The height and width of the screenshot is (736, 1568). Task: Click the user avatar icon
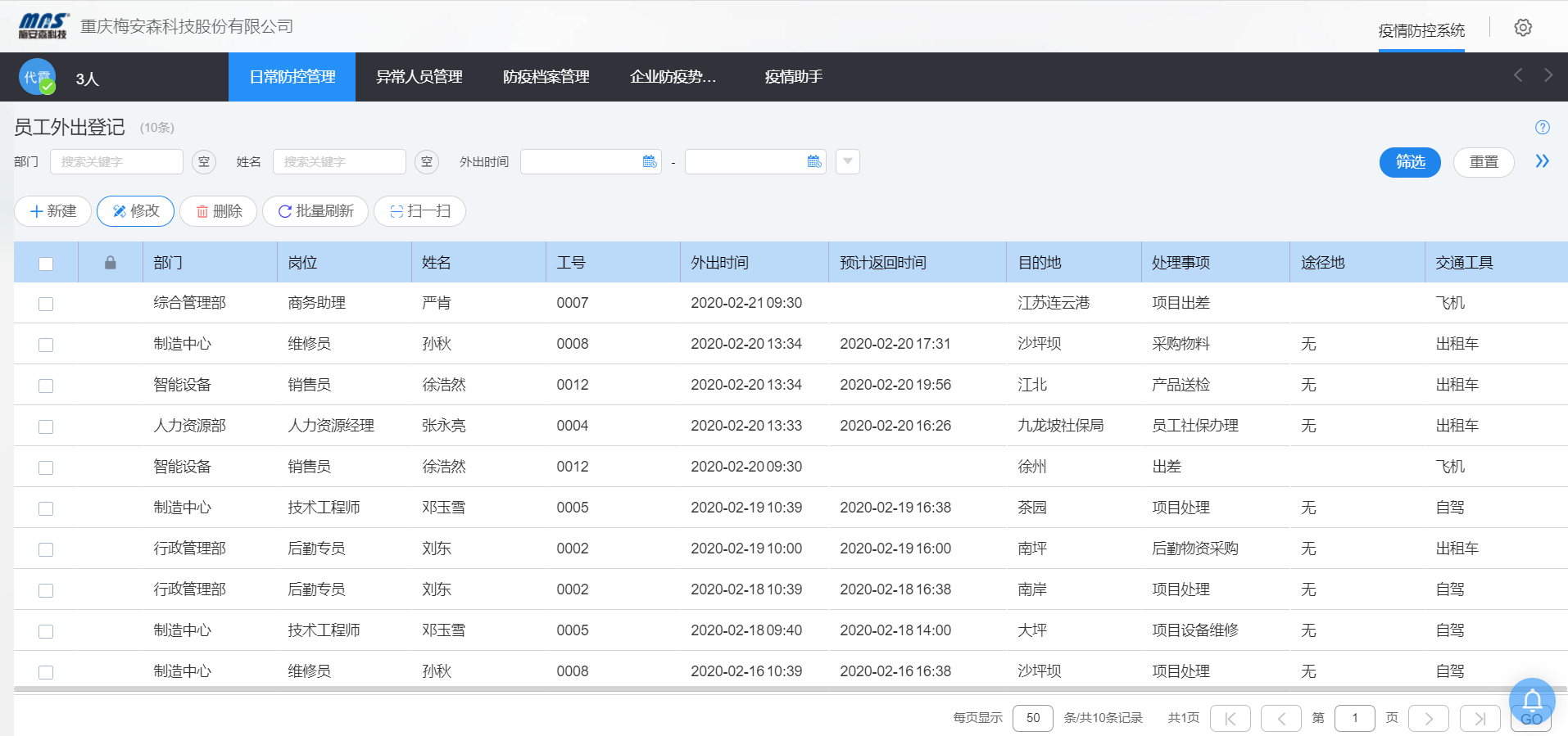[37, 78]
